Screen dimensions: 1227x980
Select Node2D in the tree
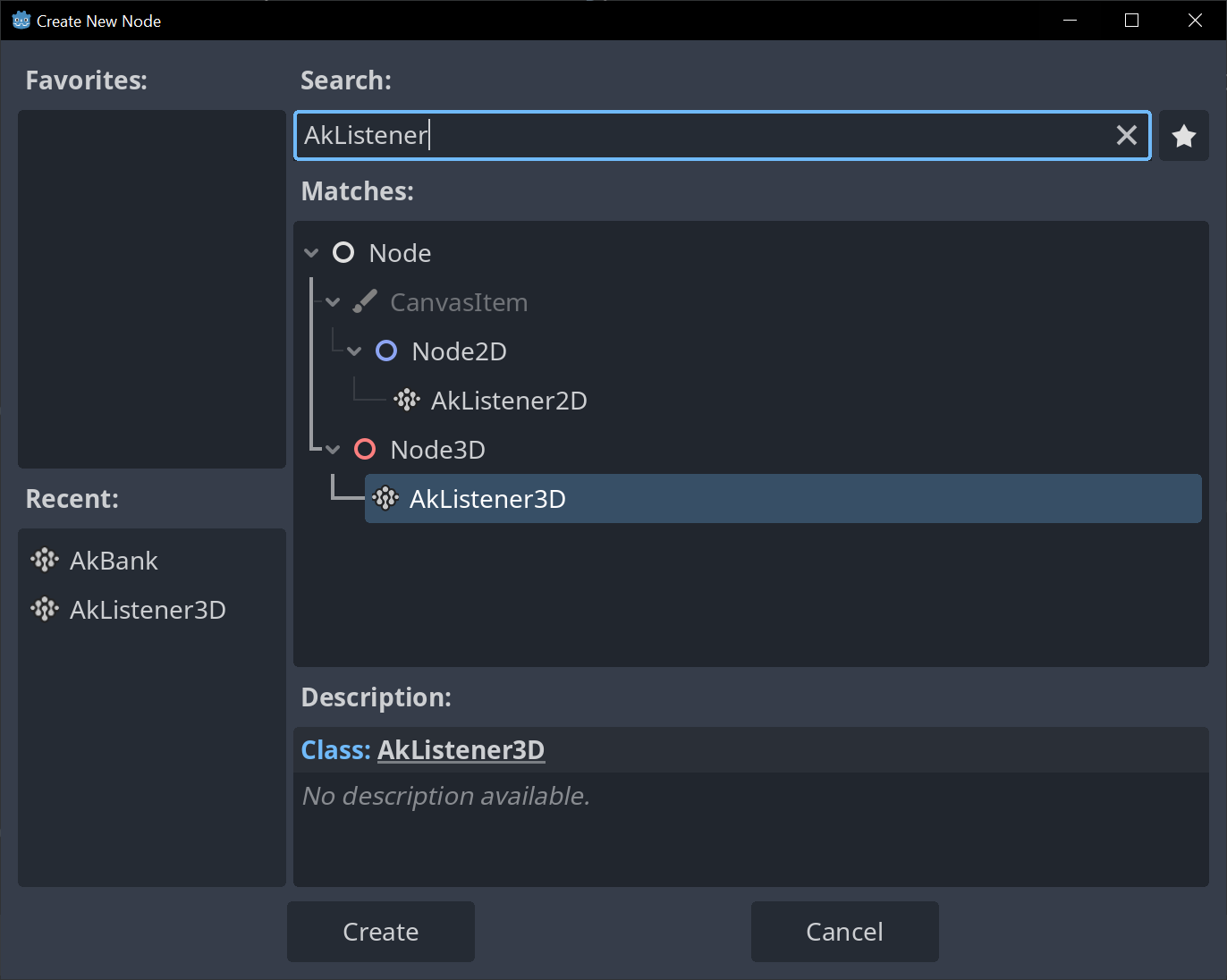tap(459, 351)
